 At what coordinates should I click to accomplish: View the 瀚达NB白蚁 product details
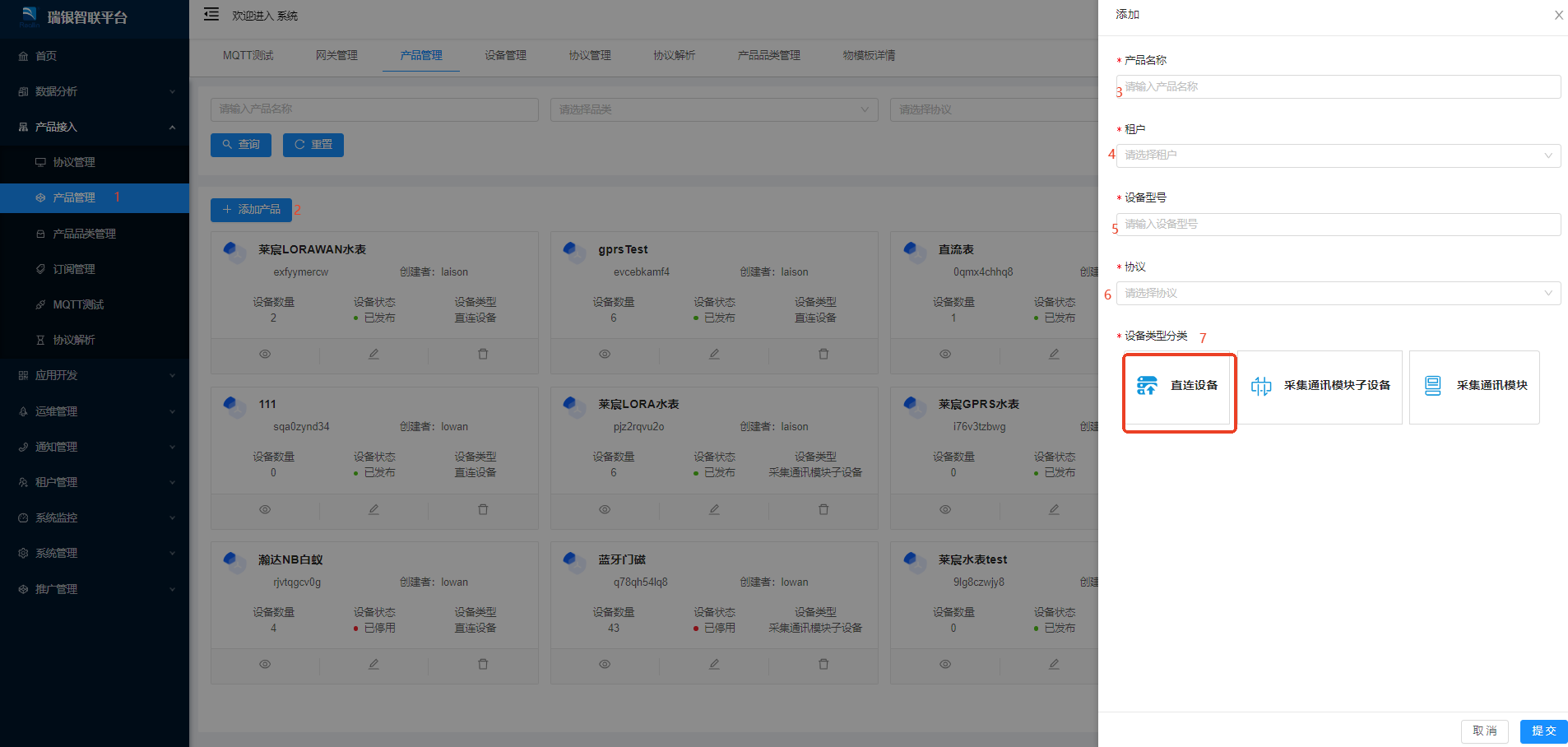tap(265, 664)
